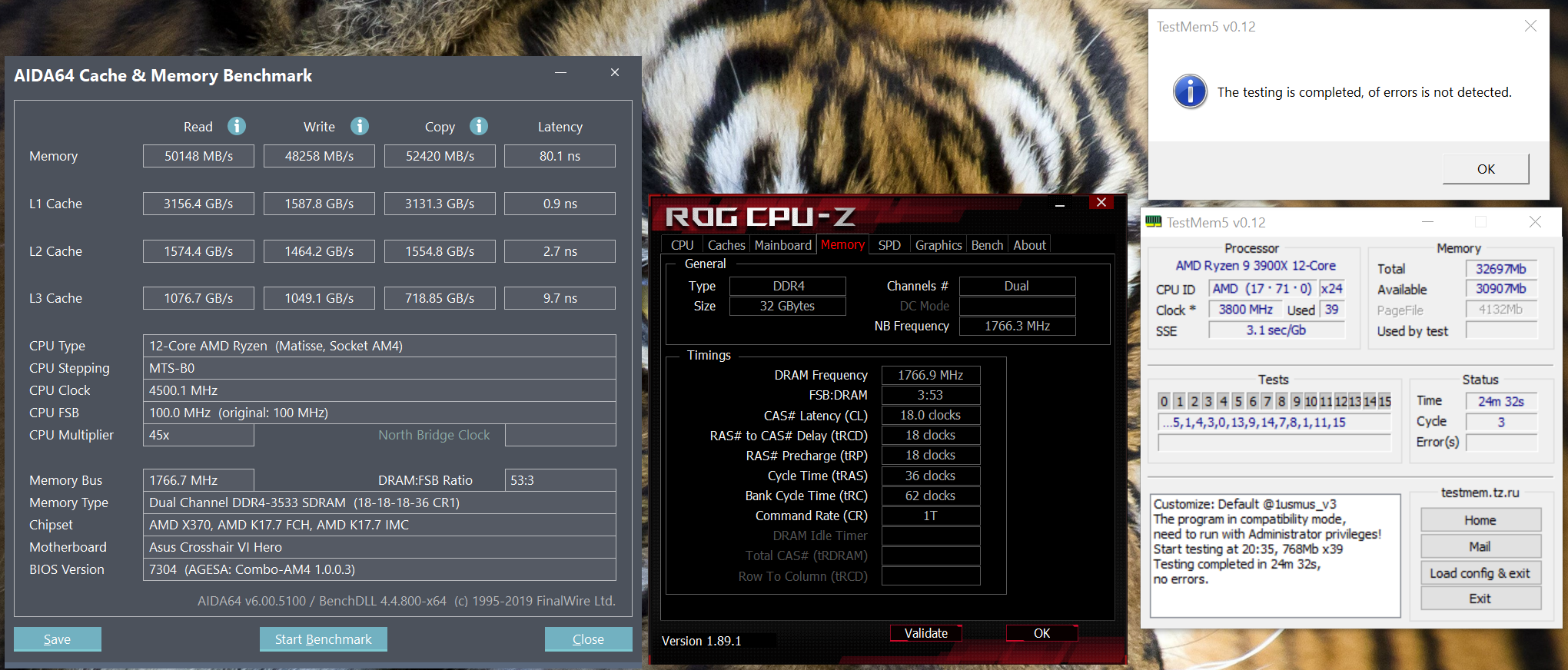
Task: Click the info icon next to Read
Action: [237, 126]
